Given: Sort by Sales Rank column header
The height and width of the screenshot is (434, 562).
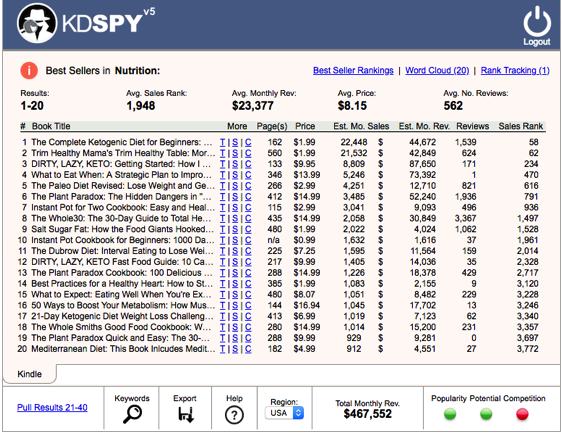Looking at the screenshot, I should click(521, 126).
